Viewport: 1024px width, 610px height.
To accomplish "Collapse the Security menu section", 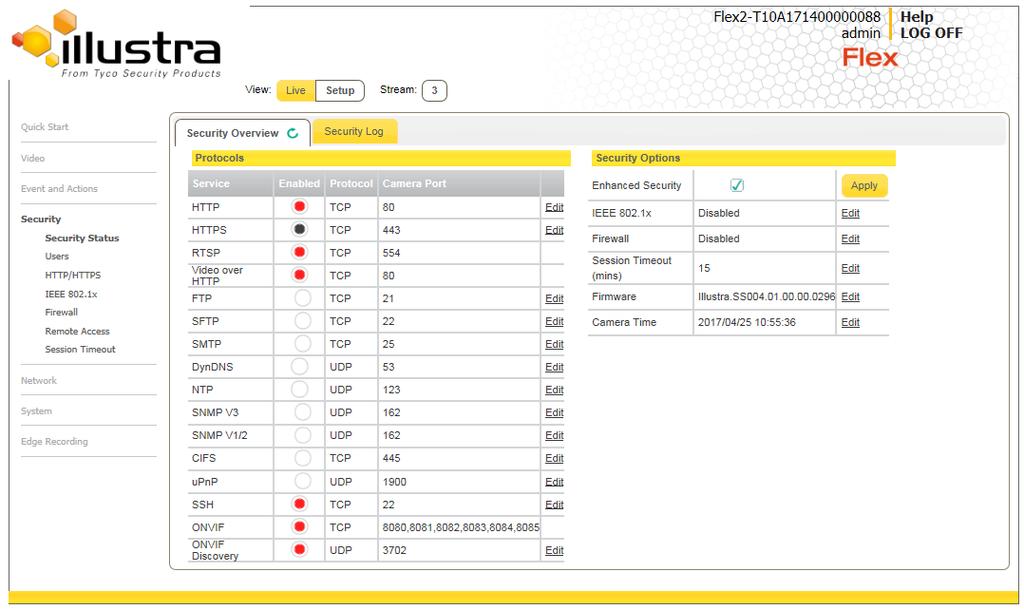I will point(40,219).
